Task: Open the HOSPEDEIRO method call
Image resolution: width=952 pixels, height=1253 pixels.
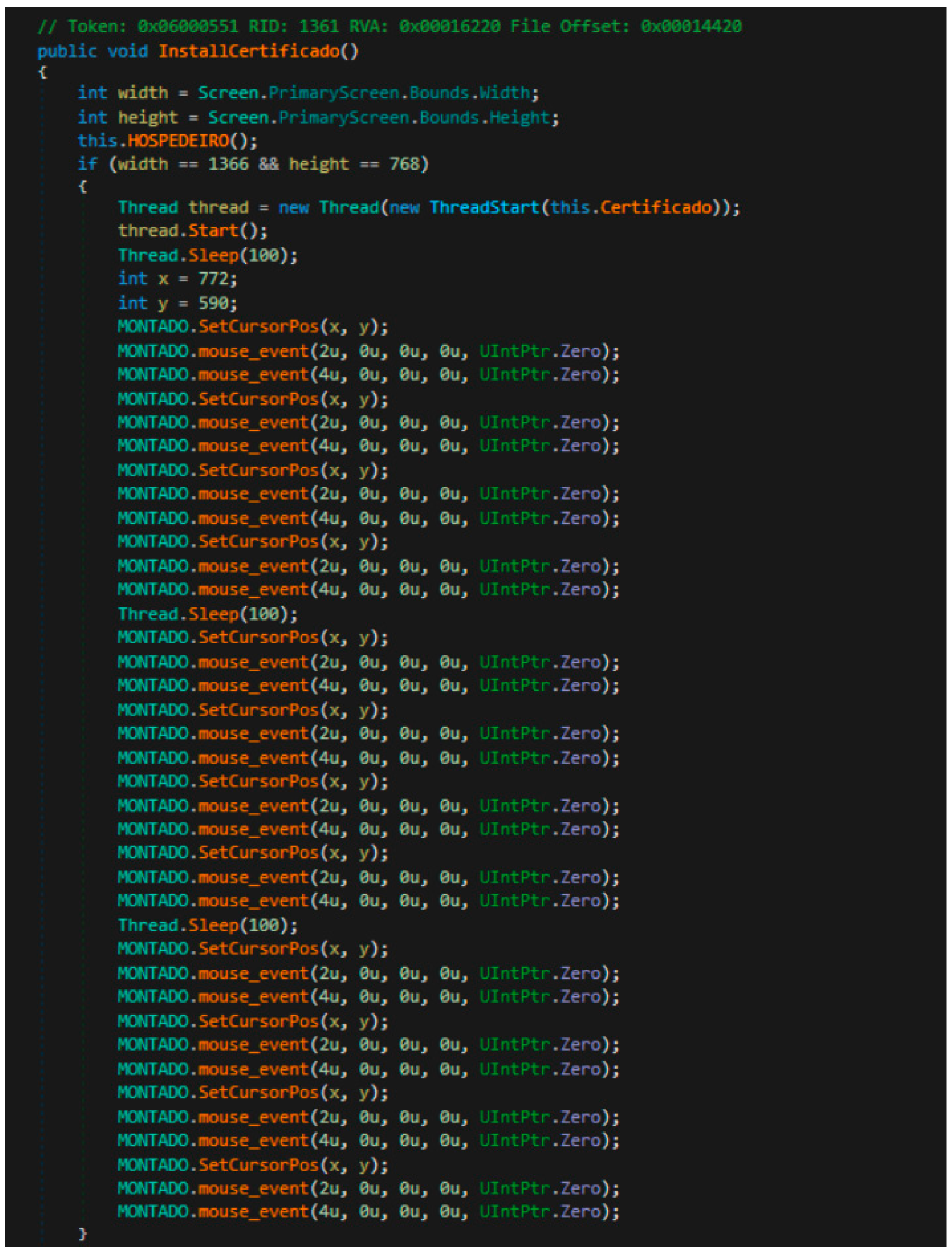Action: point(178,140)
